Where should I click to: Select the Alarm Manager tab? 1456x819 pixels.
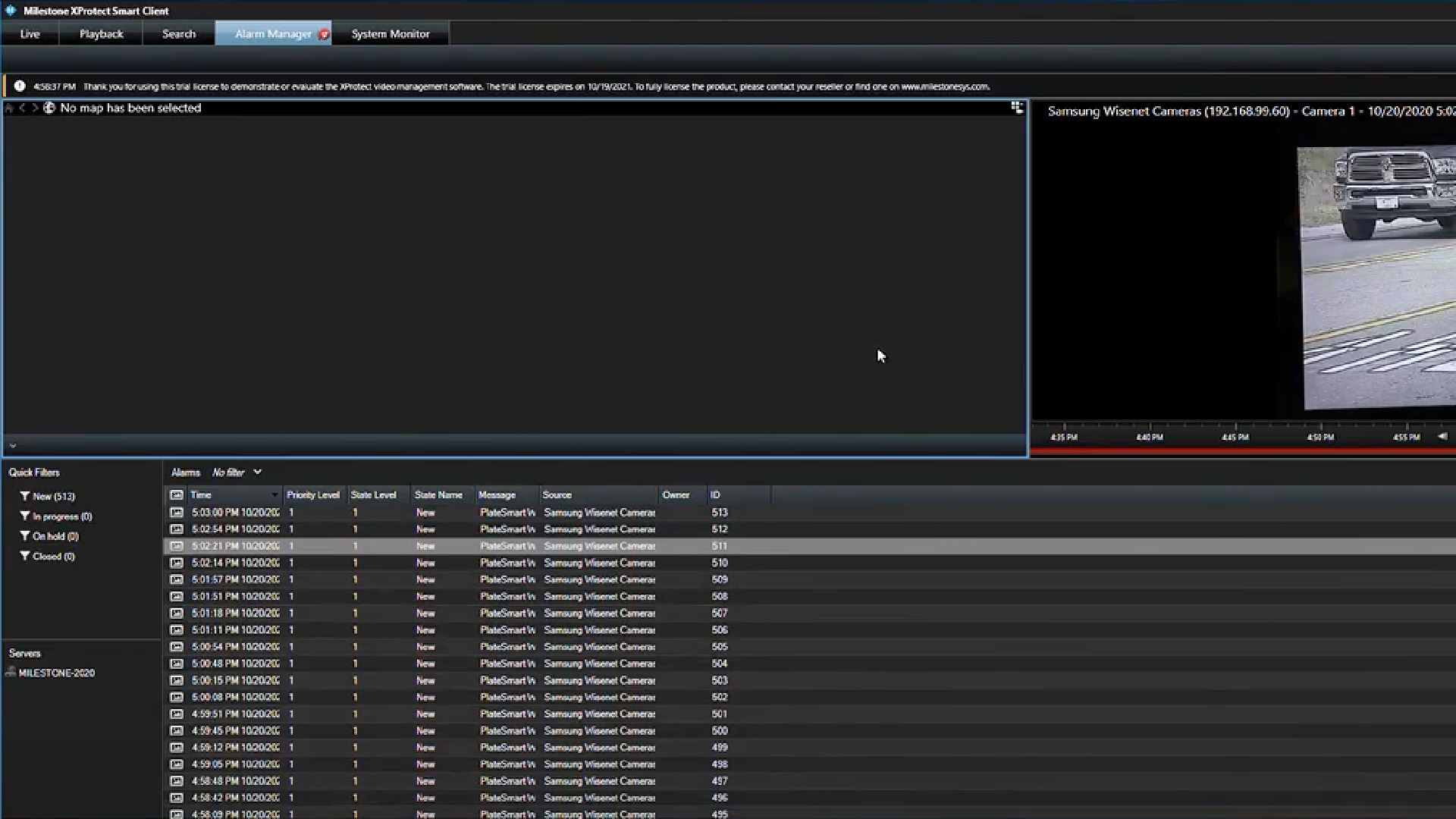[x=273, y=33]
